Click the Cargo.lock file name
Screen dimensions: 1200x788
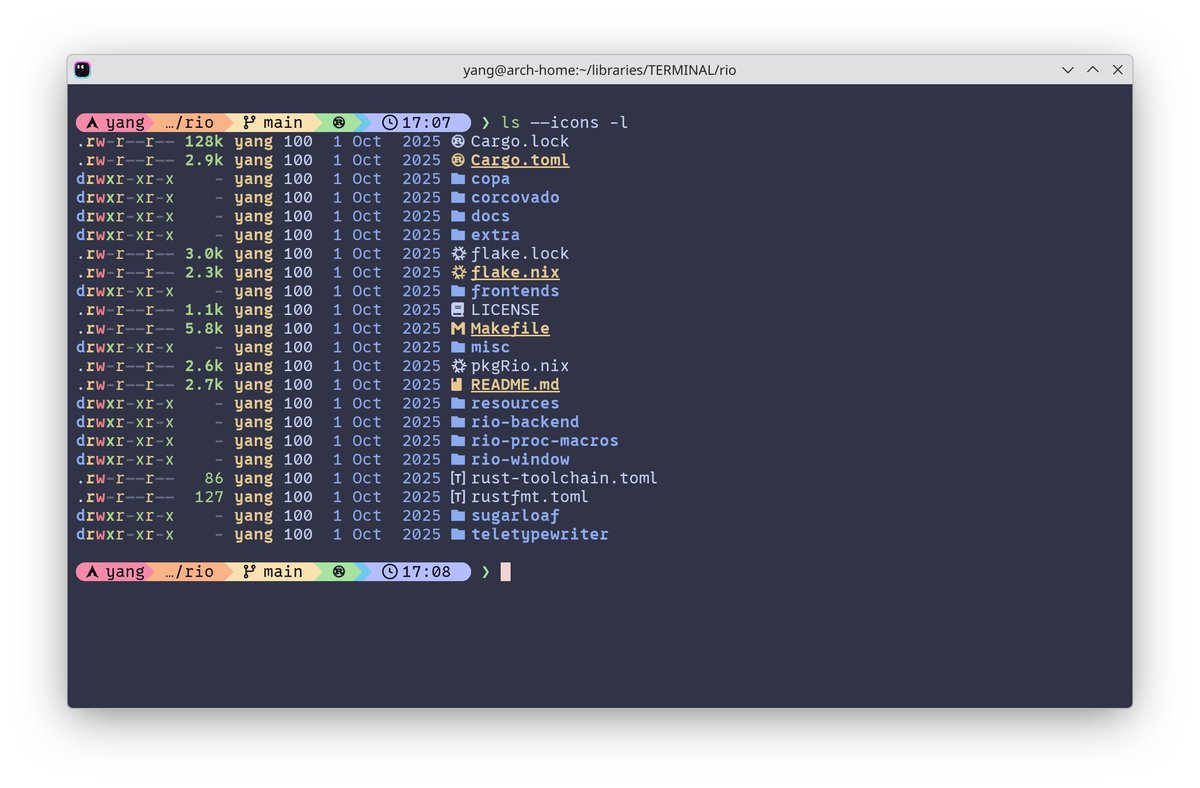click(x=520, y=141)
